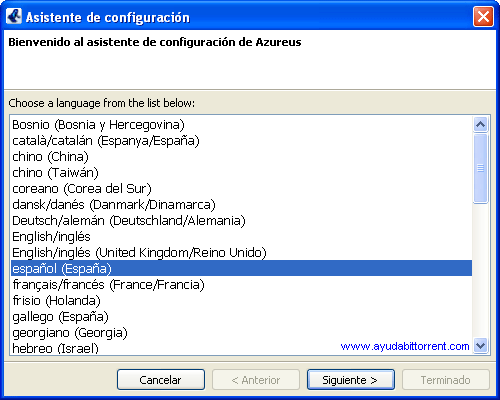Select dansk/danés (Danmark/Dinamarca)
The height and width of the screenshot is (400, 500).
click(241, 205)
